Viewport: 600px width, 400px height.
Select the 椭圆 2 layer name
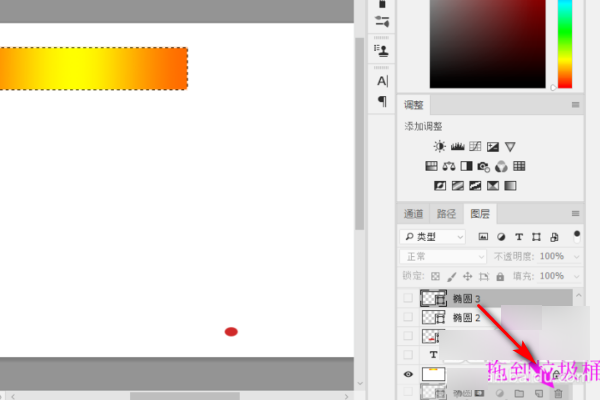coord(466,317)
